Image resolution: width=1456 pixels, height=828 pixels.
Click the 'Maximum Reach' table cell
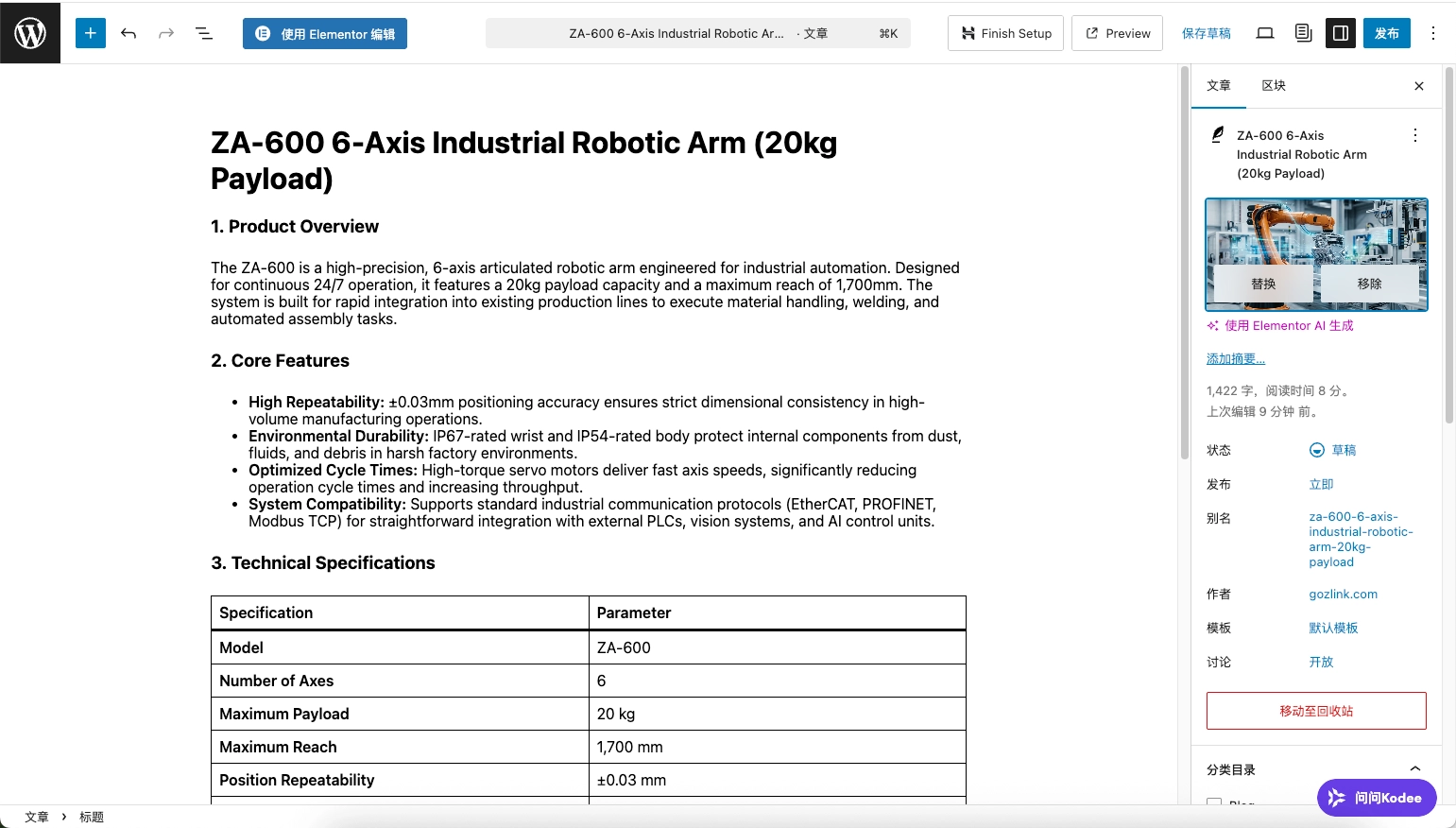(x=400, y=747)
